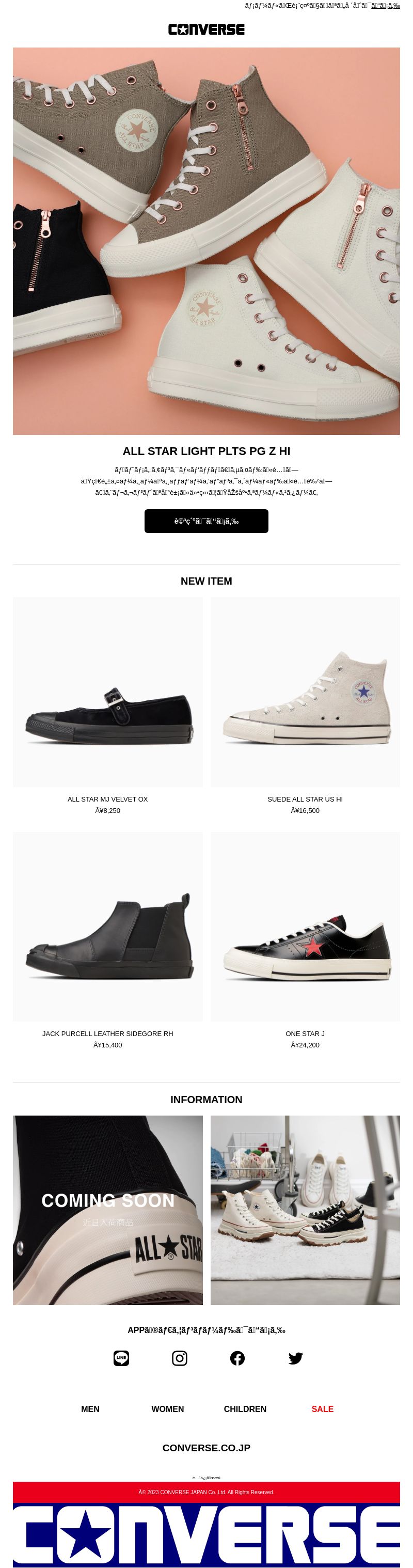413x1568 pixels.
Task: View JACK PURCELL LEATHER SIDEGORE RH image
Action: pyautogui.click(x=108, y=927)
